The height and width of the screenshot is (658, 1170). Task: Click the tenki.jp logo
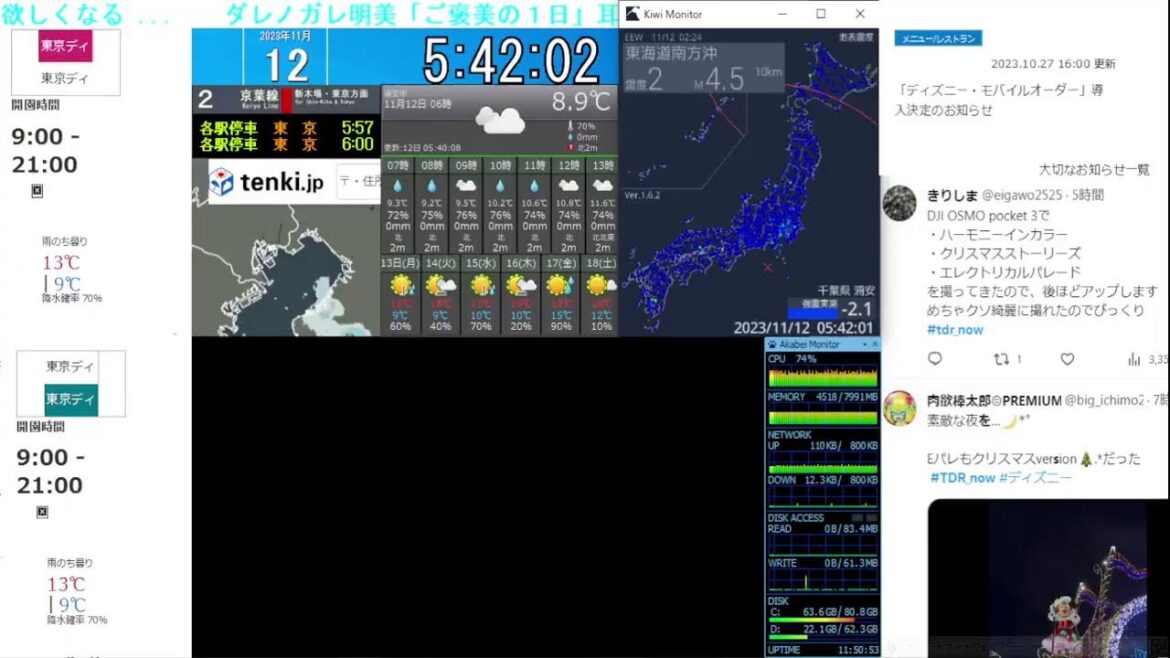pyautogui.click(x=267, y=182)
